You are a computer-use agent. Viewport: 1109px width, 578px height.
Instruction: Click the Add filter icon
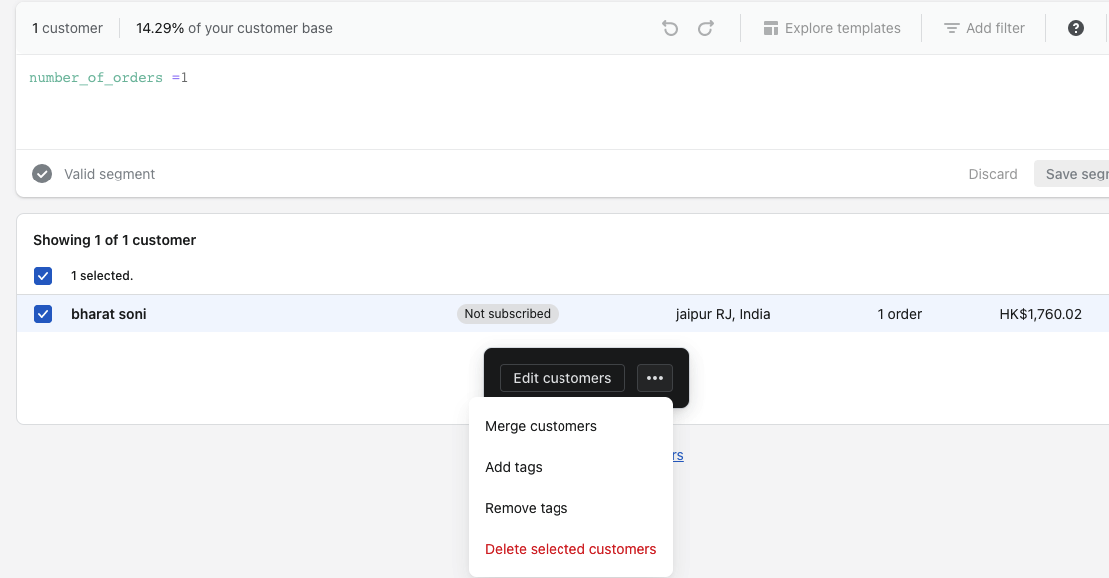pyautogui.click(x=952, y=28)
